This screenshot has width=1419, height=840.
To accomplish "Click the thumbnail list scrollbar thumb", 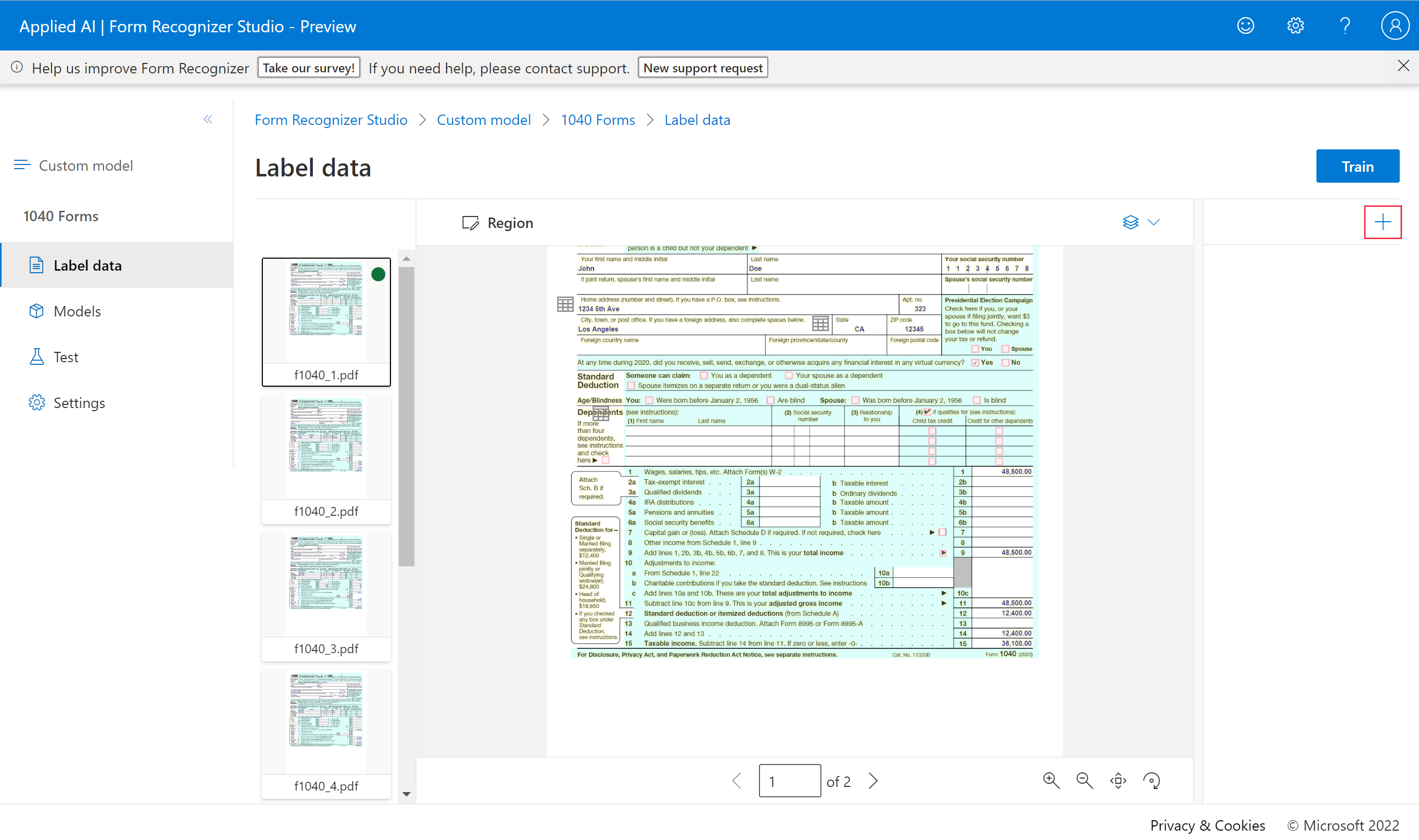I will tap(407, 416).
